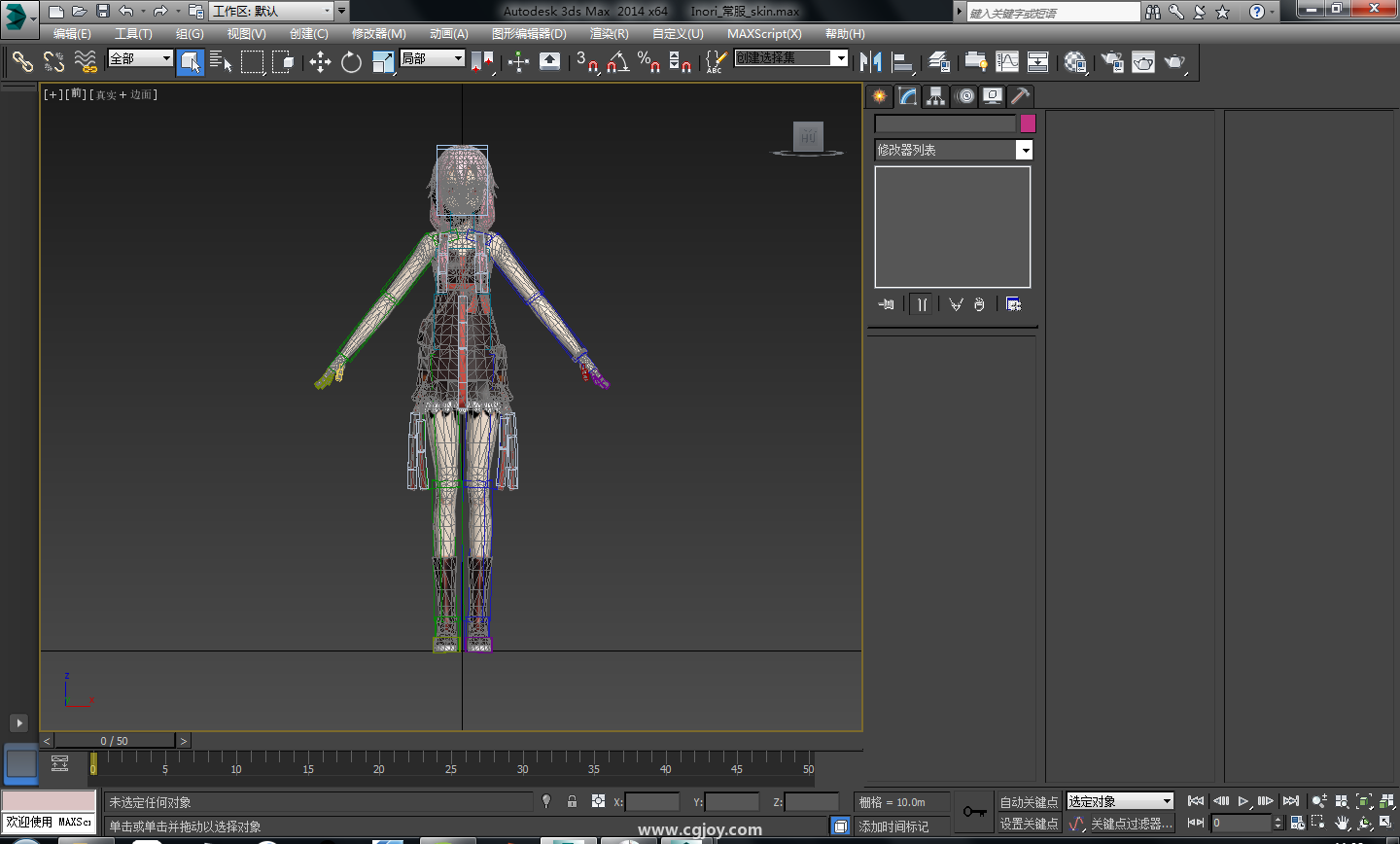1400x844 pixels.
Task: Open Render Setup teapot dialog
Action: 1112,62
